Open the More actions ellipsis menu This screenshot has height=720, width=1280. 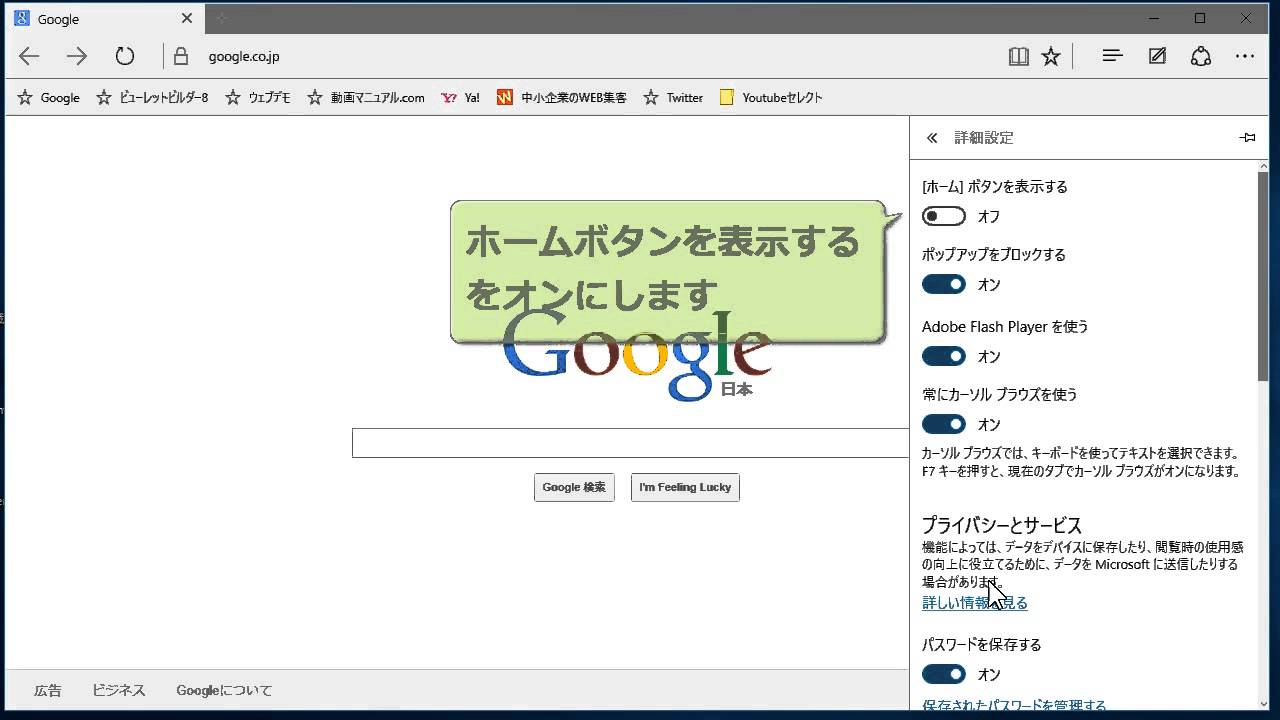(1245, 56)
